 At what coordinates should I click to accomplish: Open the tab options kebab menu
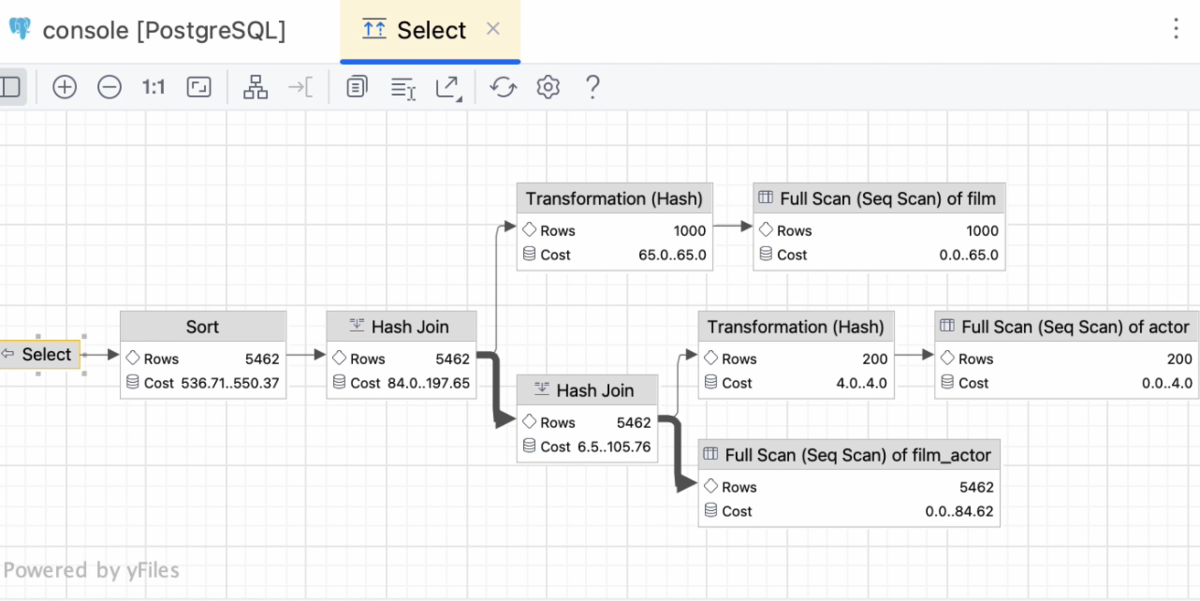[x=1176, y=28]
